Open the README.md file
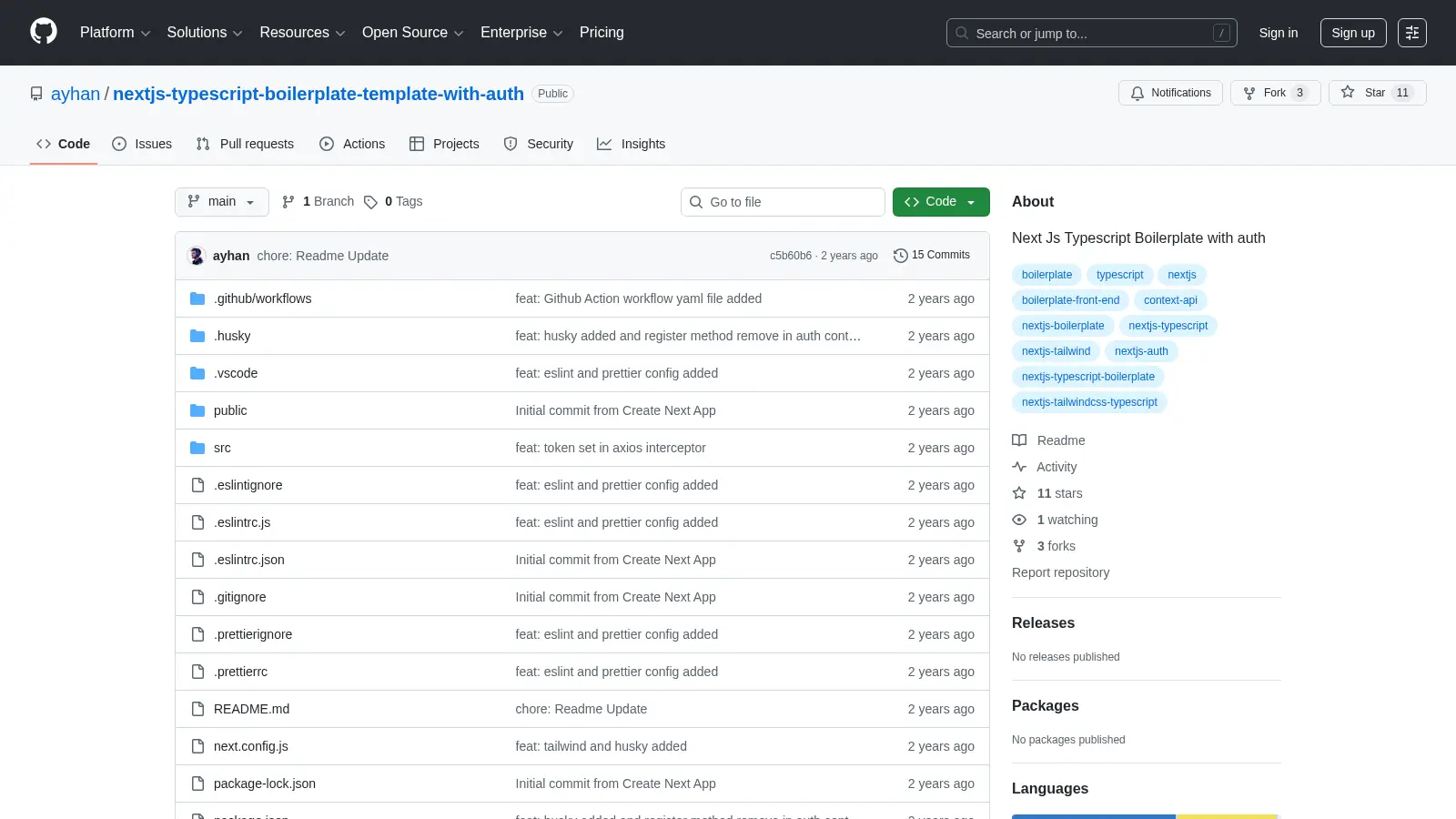Screen dimensions: 1456x819 coord(251,709)
